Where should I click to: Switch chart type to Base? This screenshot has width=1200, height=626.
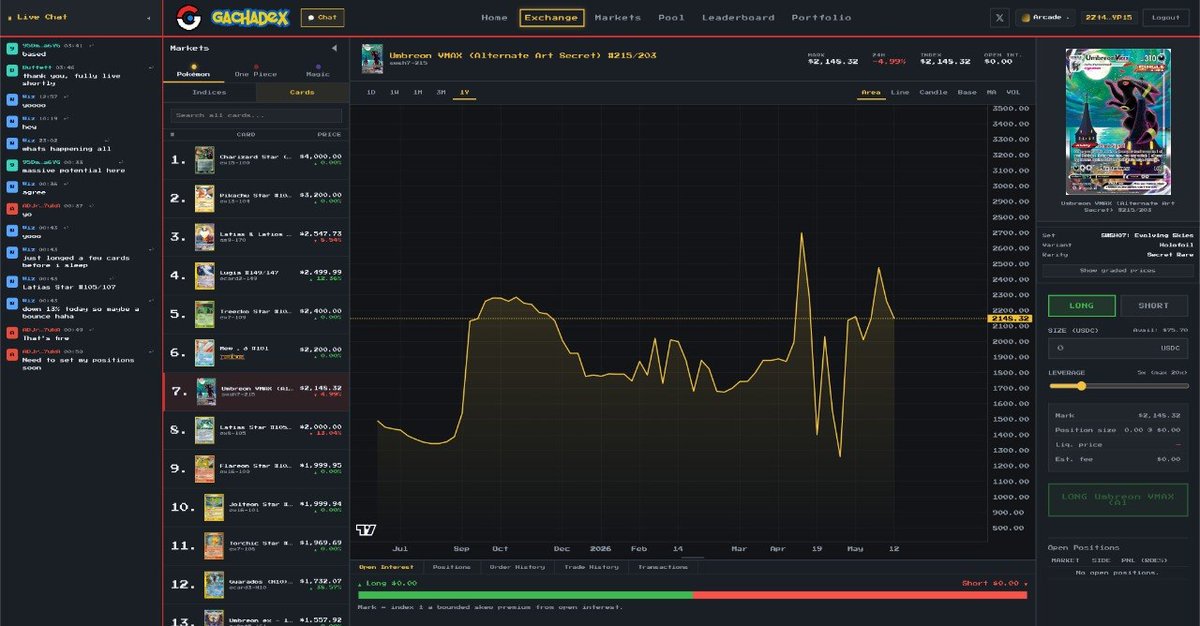[967, 92]
